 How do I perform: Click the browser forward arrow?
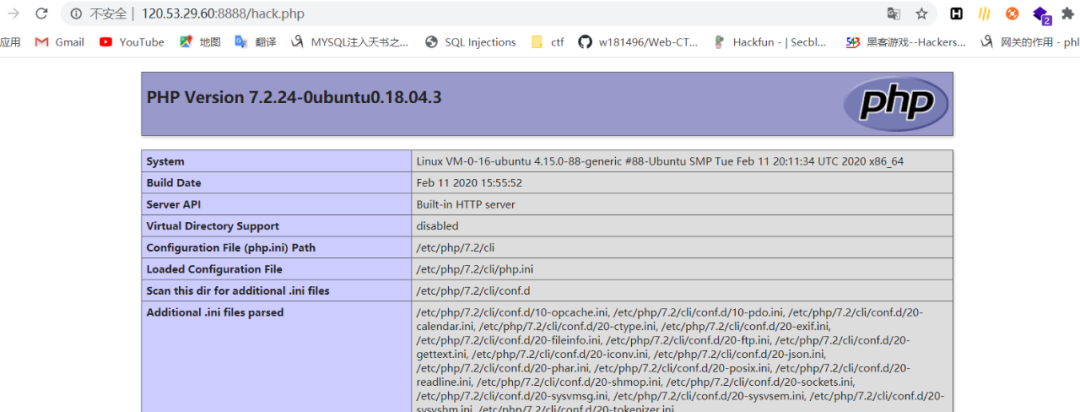click(12, 13)
